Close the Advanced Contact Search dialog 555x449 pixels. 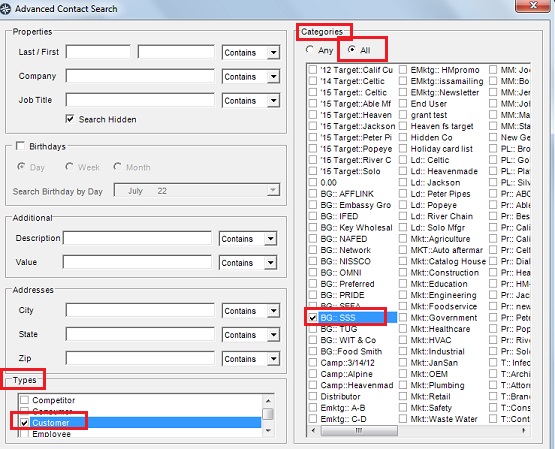click(533, 6)
